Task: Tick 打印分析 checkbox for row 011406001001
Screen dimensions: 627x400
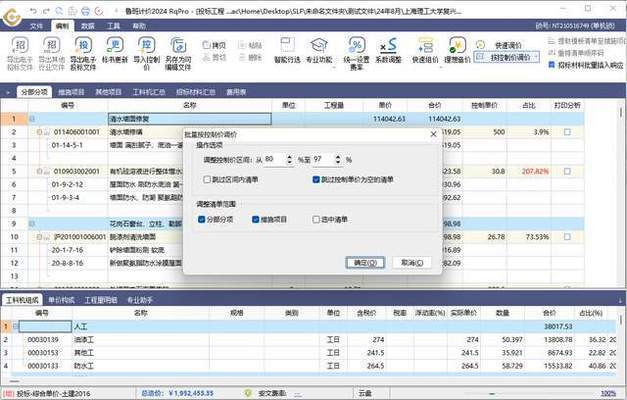Action: [x=567, y=132]
